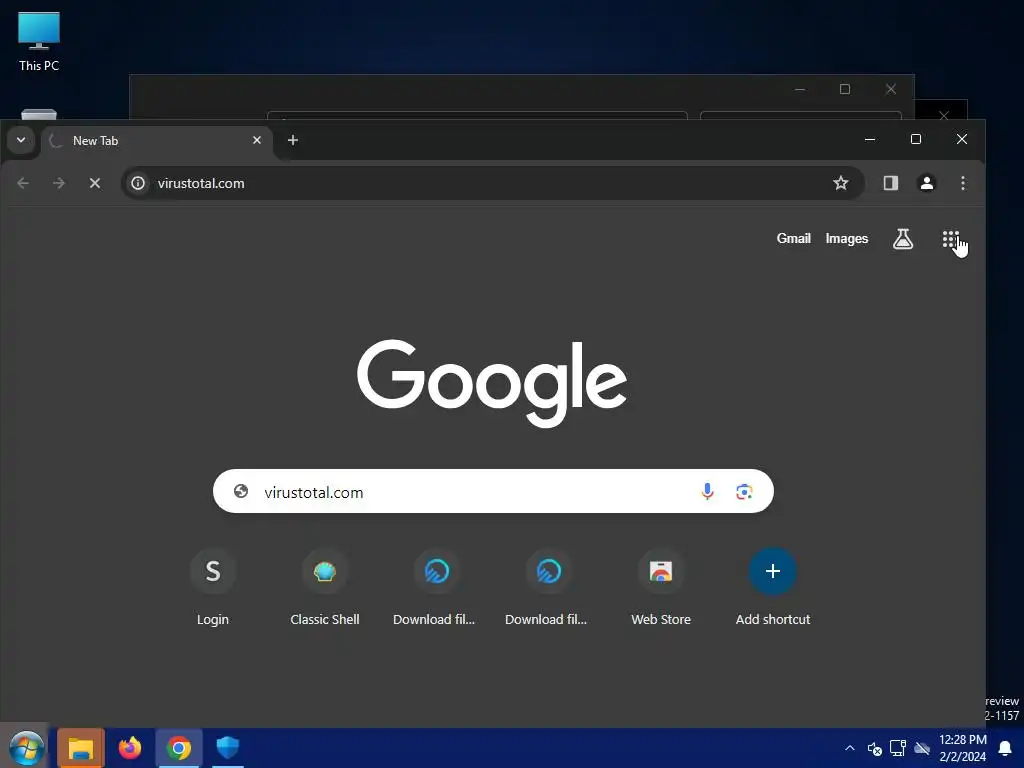Image resolution: width=1024 pixels, height=768 pixels.
Task: Open the notifications bell
Action: (x=1005, y=748)
